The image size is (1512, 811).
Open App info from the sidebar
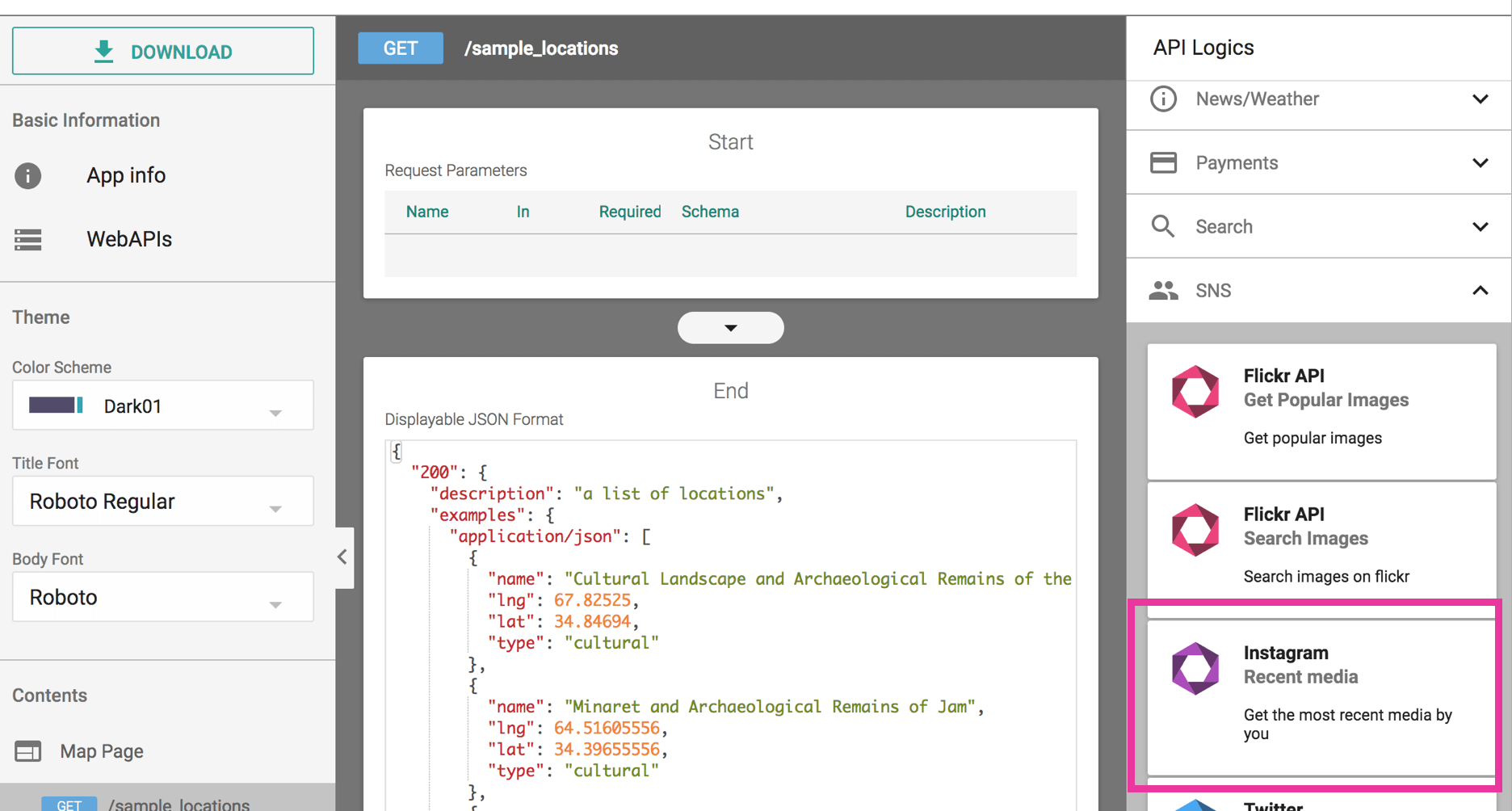(x=126, y=175)
